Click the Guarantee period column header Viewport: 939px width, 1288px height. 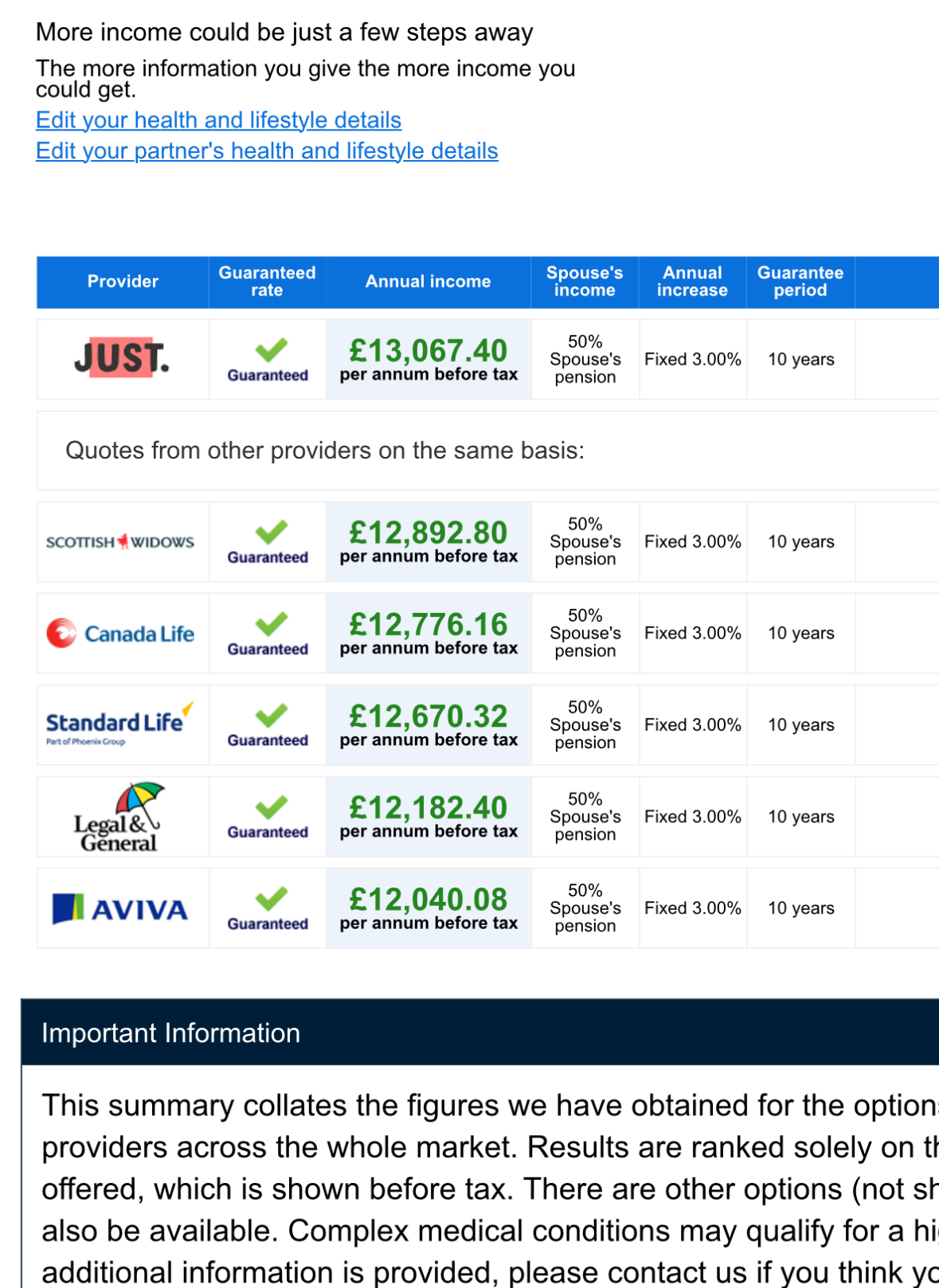point(800,282)
